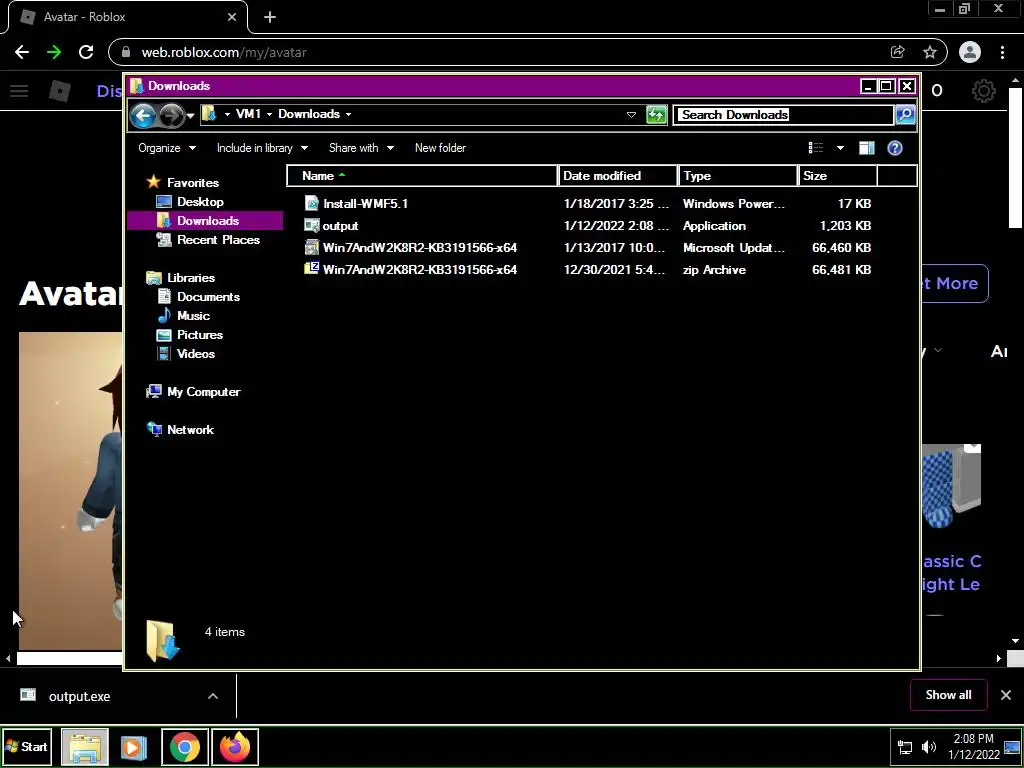1024x768 pixels.
Task: Click the volume speaker tray icon
Action: (x=928, y=746)
